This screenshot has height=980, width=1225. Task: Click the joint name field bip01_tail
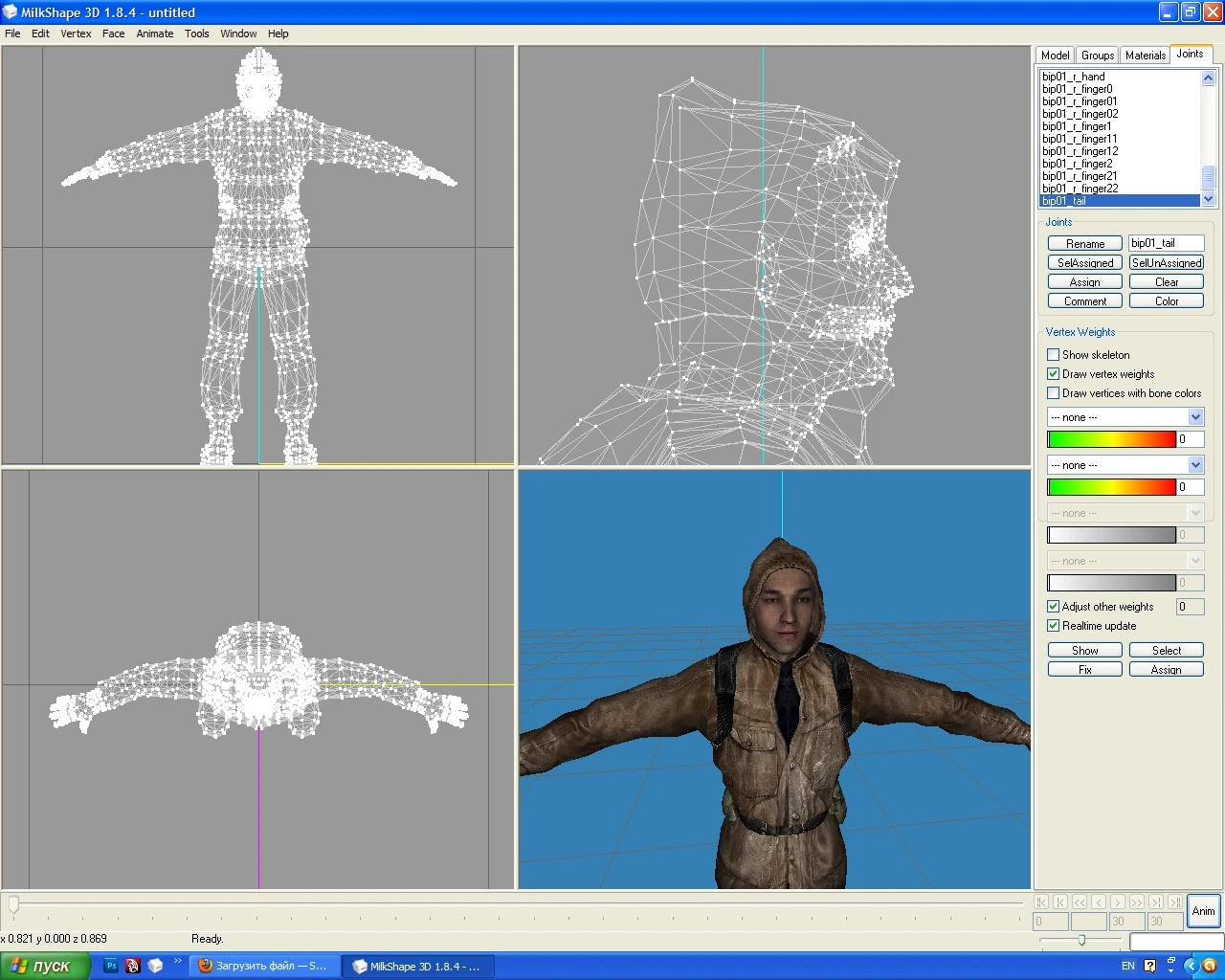coord(1166,243)
